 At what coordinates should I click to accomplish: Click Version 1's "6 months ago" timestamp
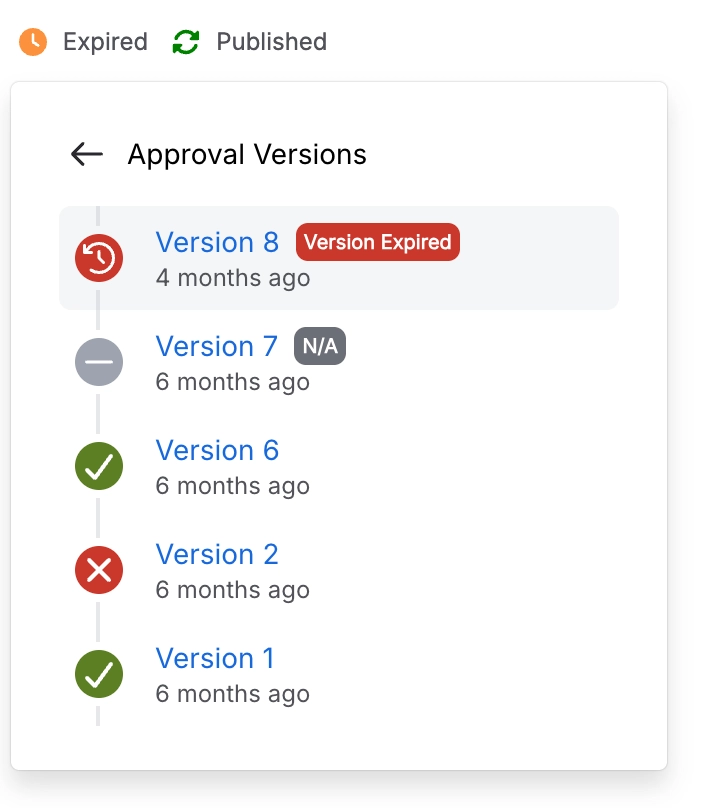[232, 694]
